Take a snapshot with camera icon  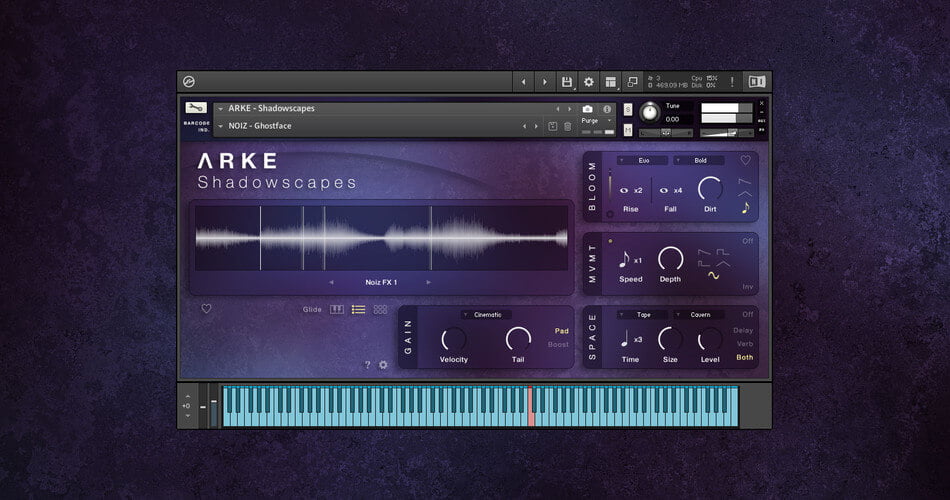click(x=587, y=109)
